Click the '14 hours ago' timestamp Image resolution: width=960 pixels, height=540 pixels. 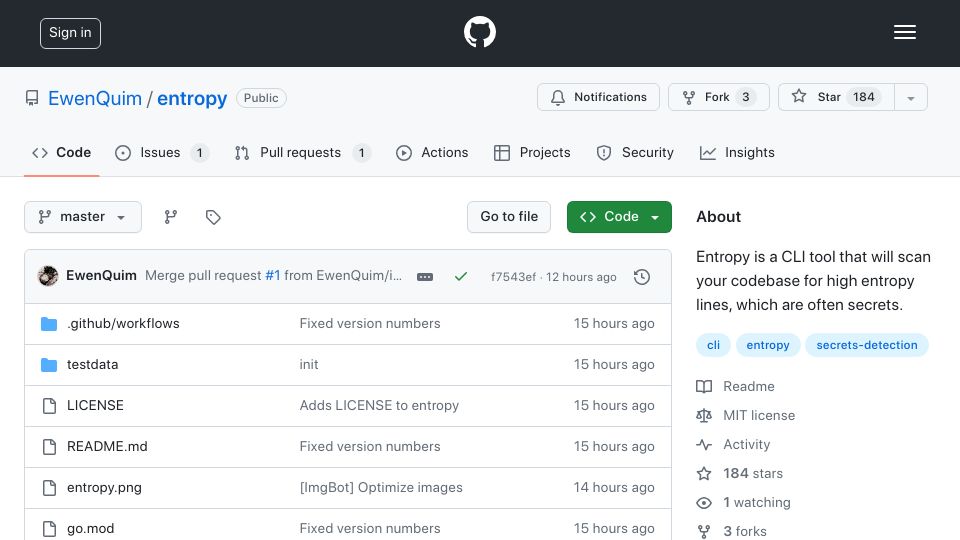[613, 487]
